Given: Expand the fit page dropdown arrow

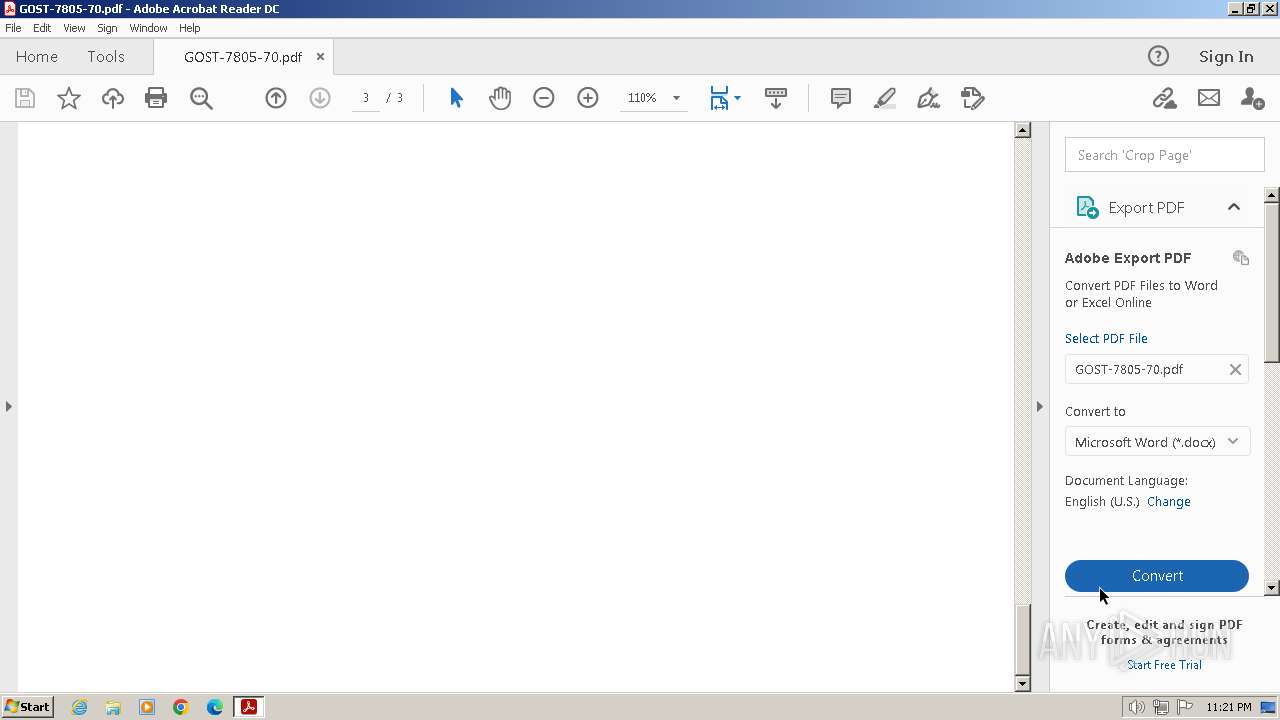Looking at the screenshot, I should (737, 98).
